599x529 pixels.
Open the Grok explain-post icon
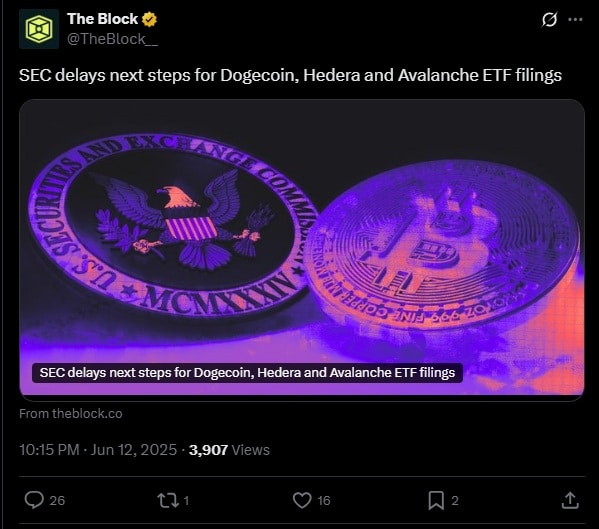549,19
